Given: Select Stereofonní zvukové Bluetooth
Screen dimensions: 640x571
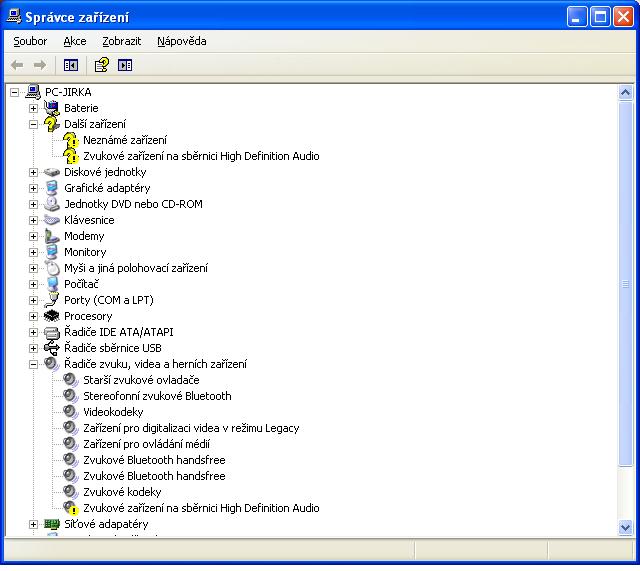Looking at the screenshot, I should pos(157,396).
